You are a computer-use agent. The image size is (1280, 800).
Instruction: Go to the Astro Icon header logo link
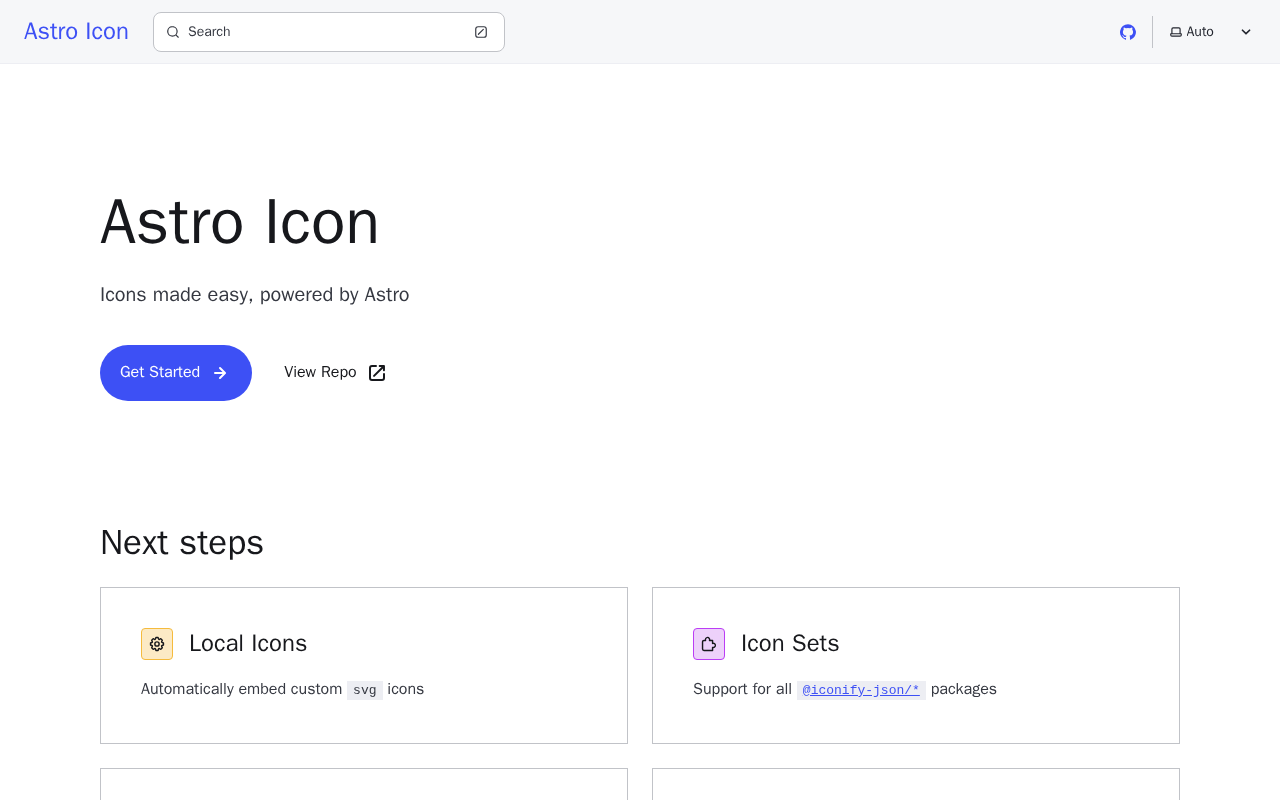click(x=76, y=32)
